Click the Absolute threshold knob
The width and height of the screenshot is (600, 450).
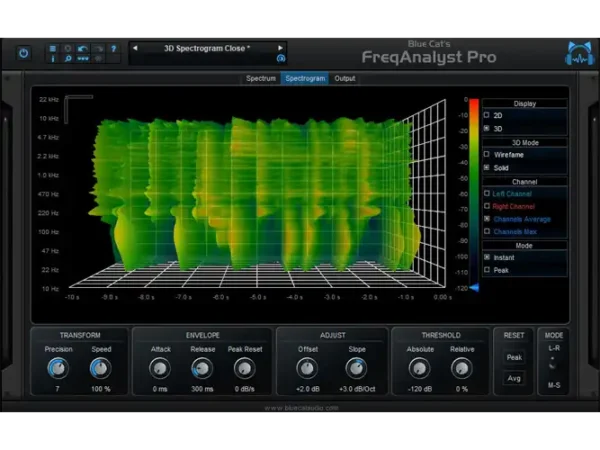pyautogui.click(x=419, y=368)
